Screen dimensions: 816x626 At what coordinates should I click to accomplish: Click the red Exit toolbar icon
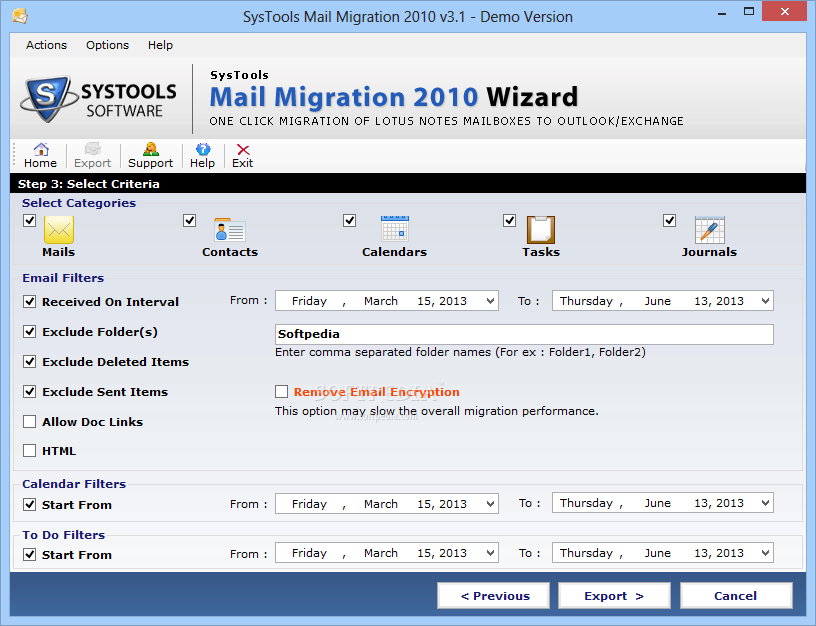(243, 155)
